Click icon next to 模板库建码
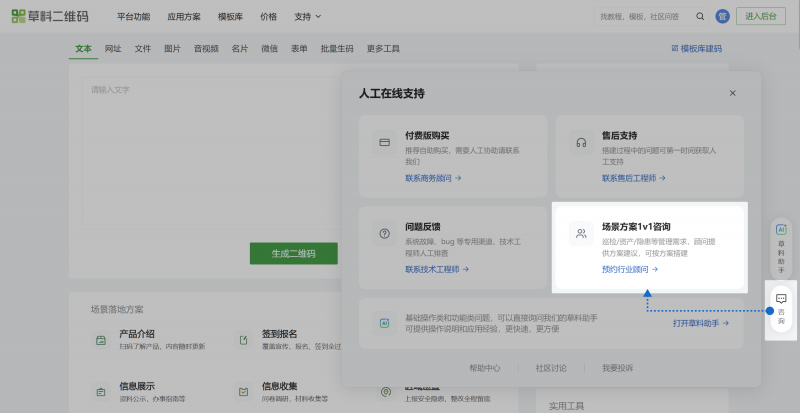 [x=674, y=48]
